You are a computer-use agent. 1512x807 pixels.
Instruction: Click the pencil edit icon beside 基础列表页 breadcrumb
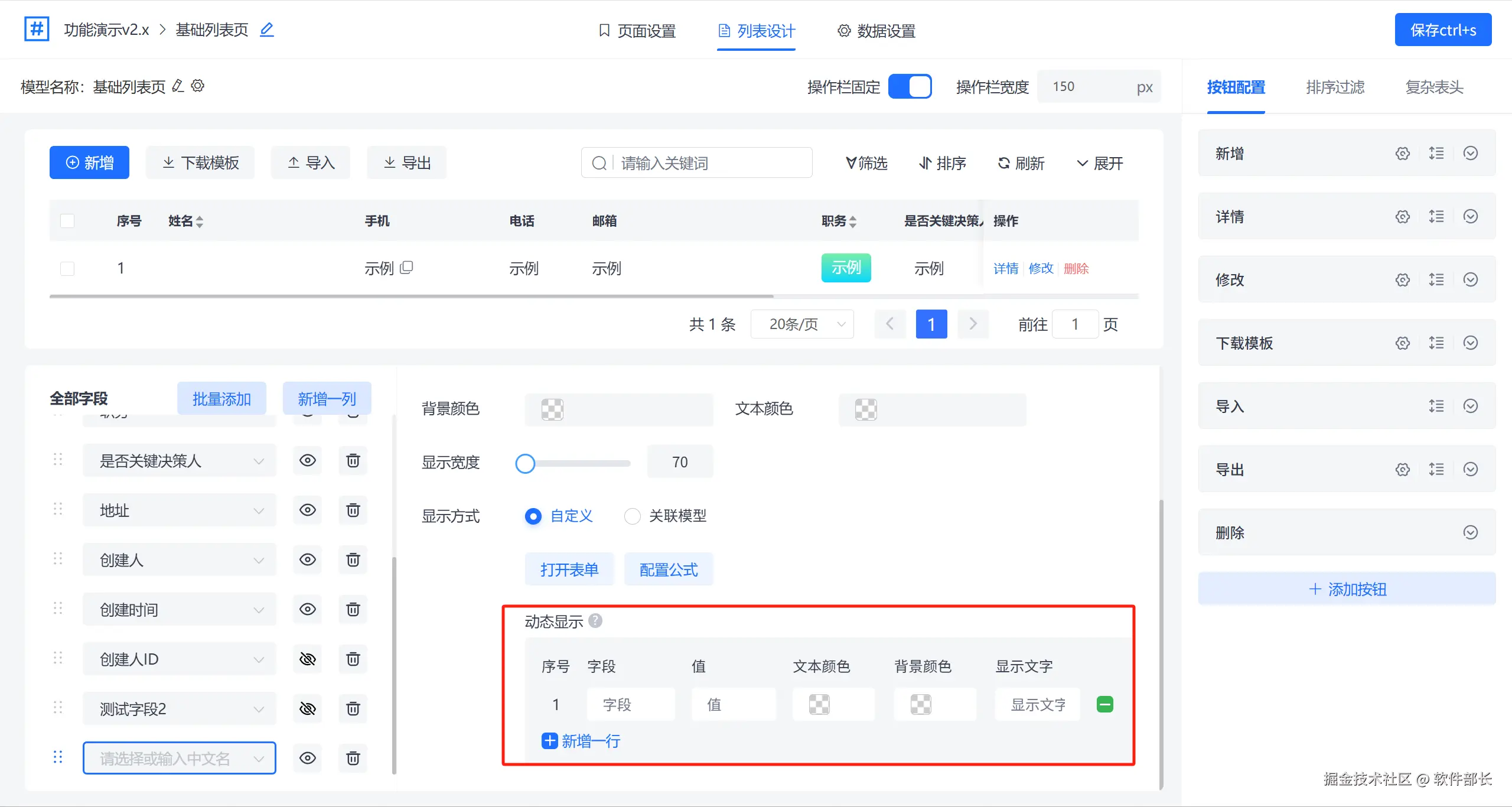tap(267, 30)
